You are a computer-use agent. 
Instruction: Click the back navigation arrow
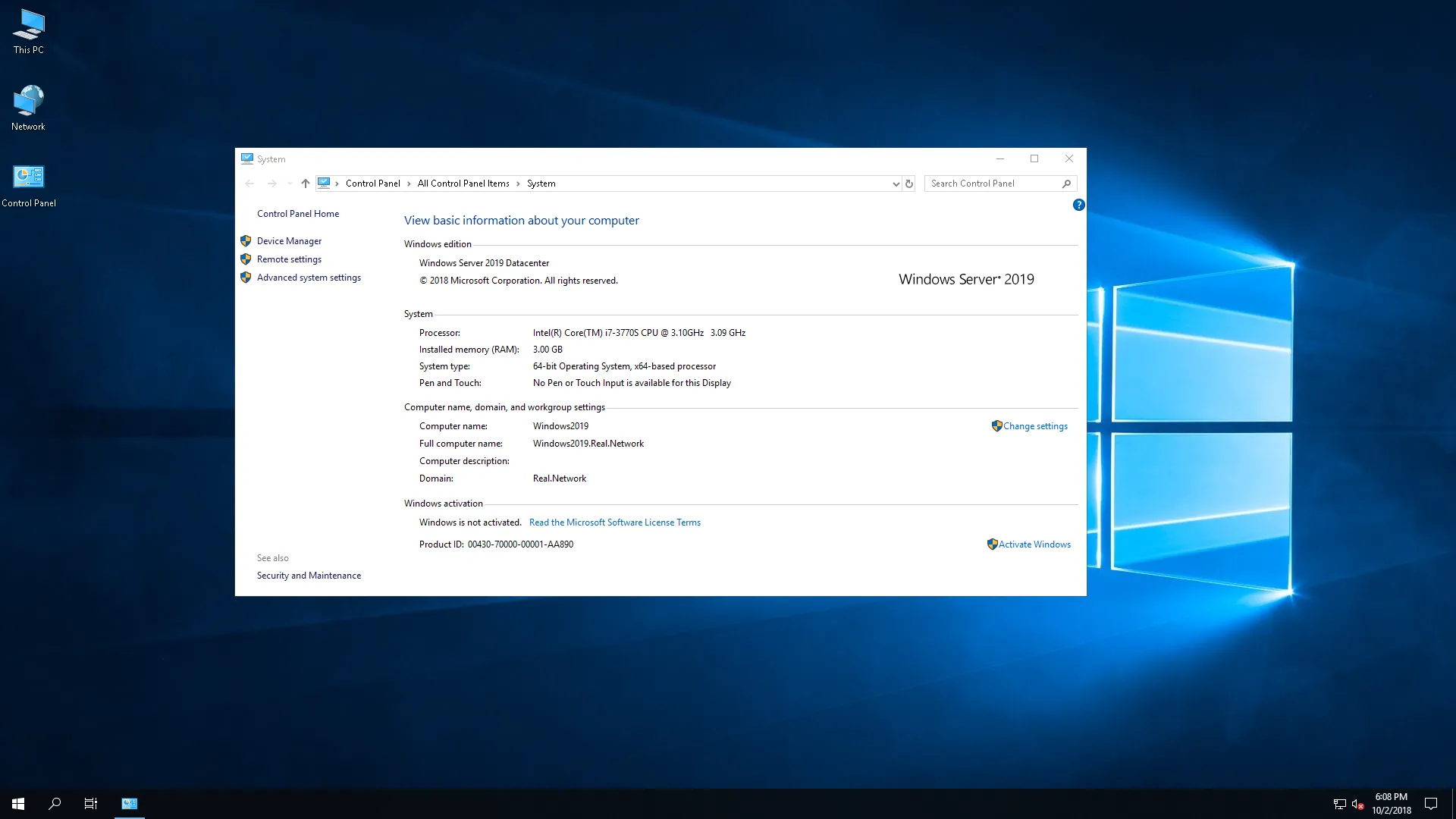coord(249,183)
